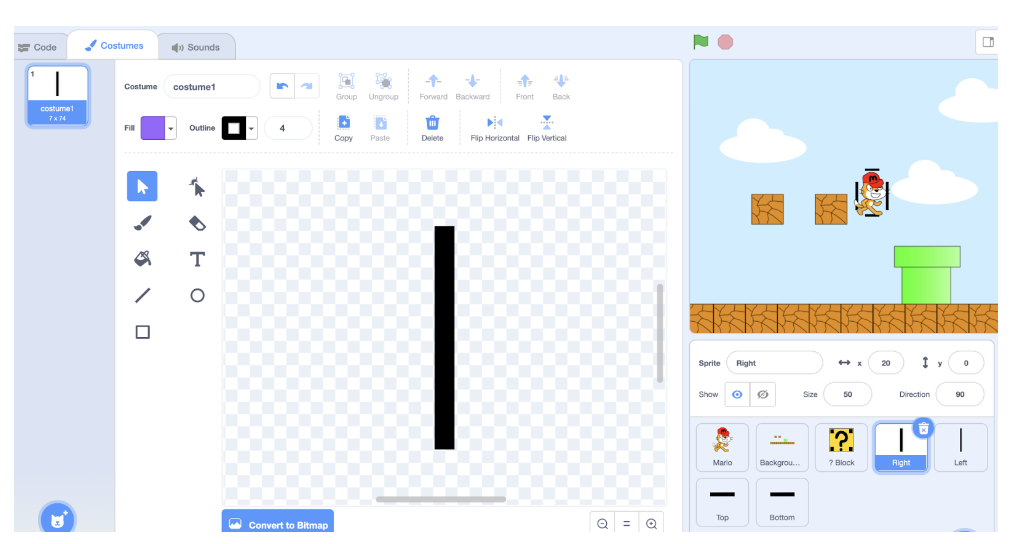Click the purple Fill color swatch
Viewport: 1012px width, 544px height.
[153, 128]
